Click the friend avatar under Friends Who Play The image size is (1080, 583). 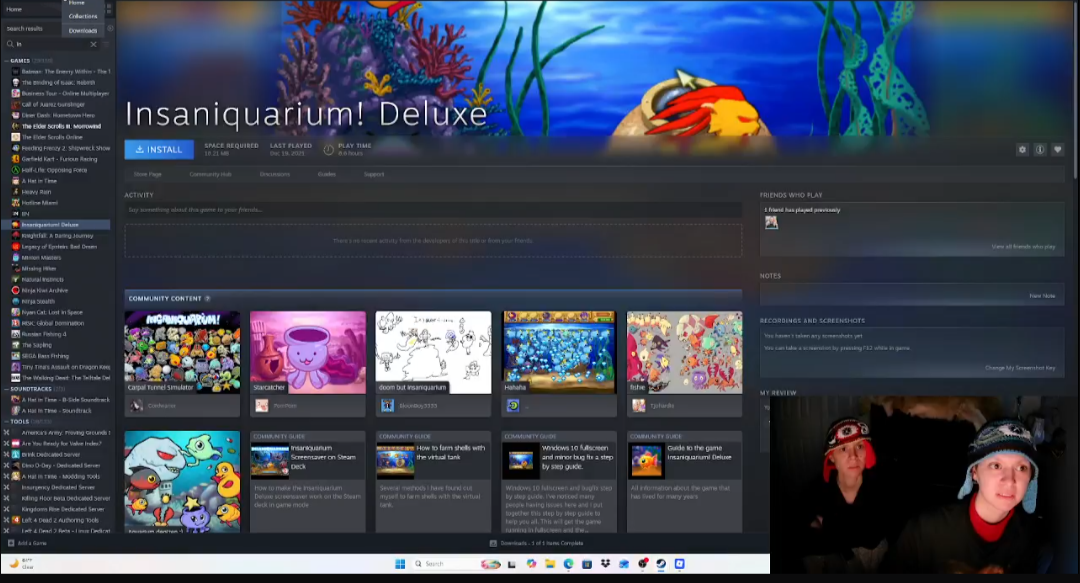pos(771,222)
